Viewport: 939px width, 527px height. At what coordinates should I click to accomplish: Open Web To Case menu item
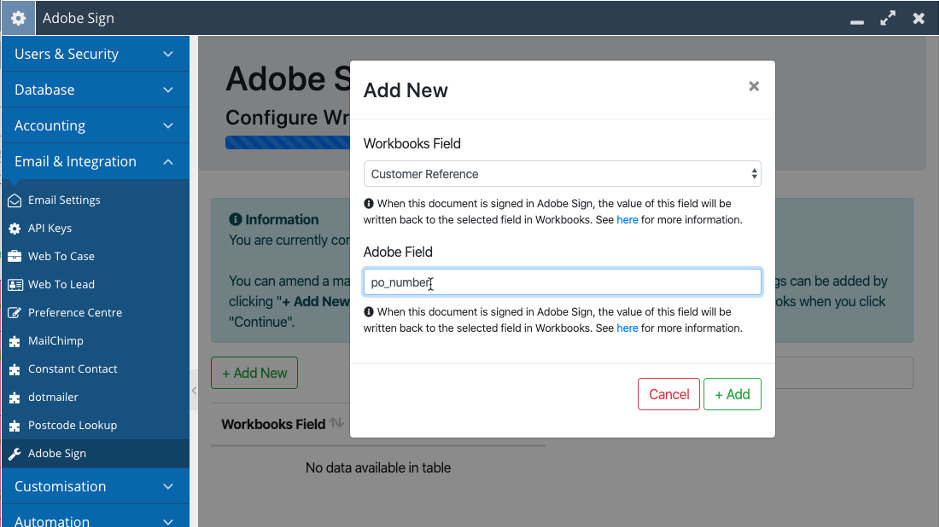tap(61, 256)
